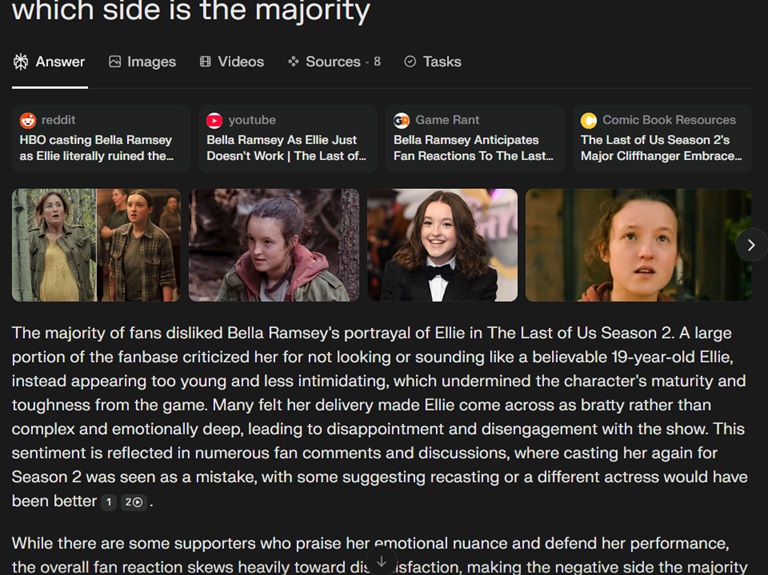The height and width of the screenshot is (575, 768).
Task: Click the Perplexity Answer tab icon
Action: click(x=21, y=62)
